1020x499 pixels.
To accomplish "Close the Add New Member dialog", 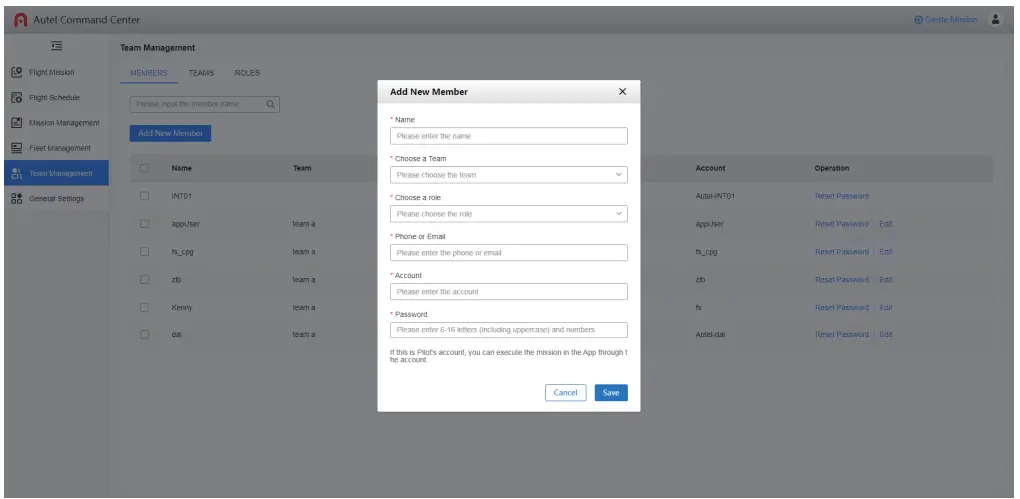I will (x=622, y=92).
